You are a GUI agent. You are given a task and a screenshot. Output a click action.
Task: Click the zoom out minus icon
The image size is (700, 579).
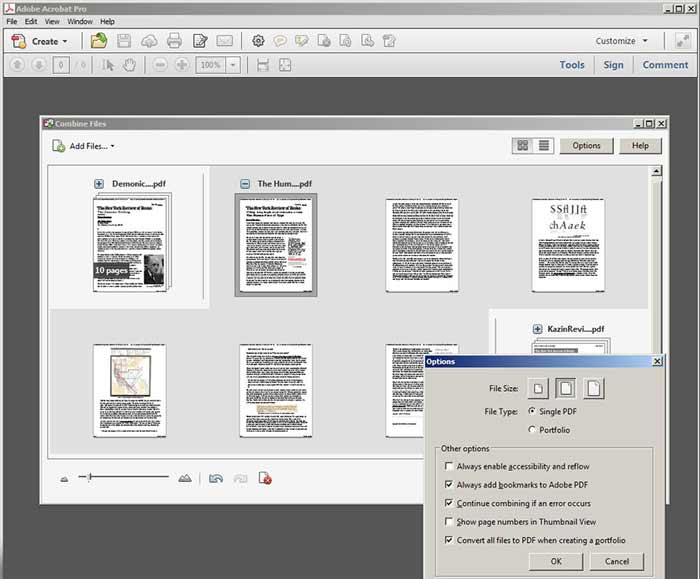(160, 65)
